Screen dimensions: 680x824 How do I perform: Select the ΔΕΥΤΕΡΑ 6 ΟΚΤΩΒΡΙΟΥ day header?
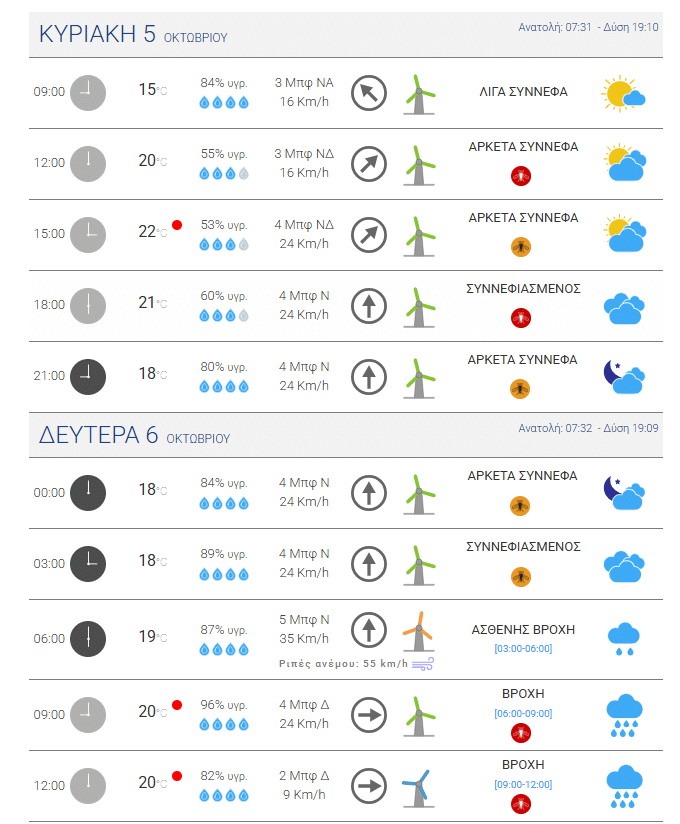coord(134,435)
